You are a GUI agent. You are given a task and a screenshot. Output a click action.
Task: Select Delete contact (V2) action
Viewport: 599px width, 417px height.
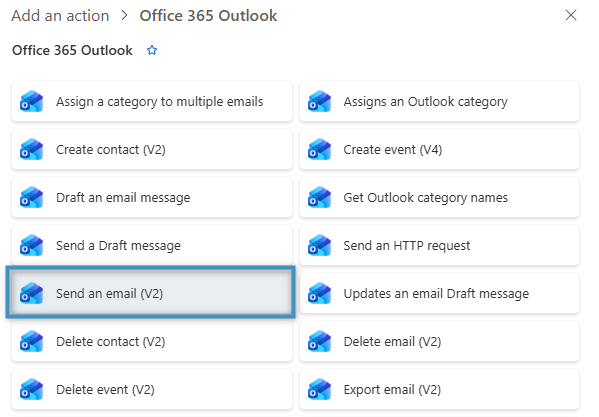(x=152, y=341)
